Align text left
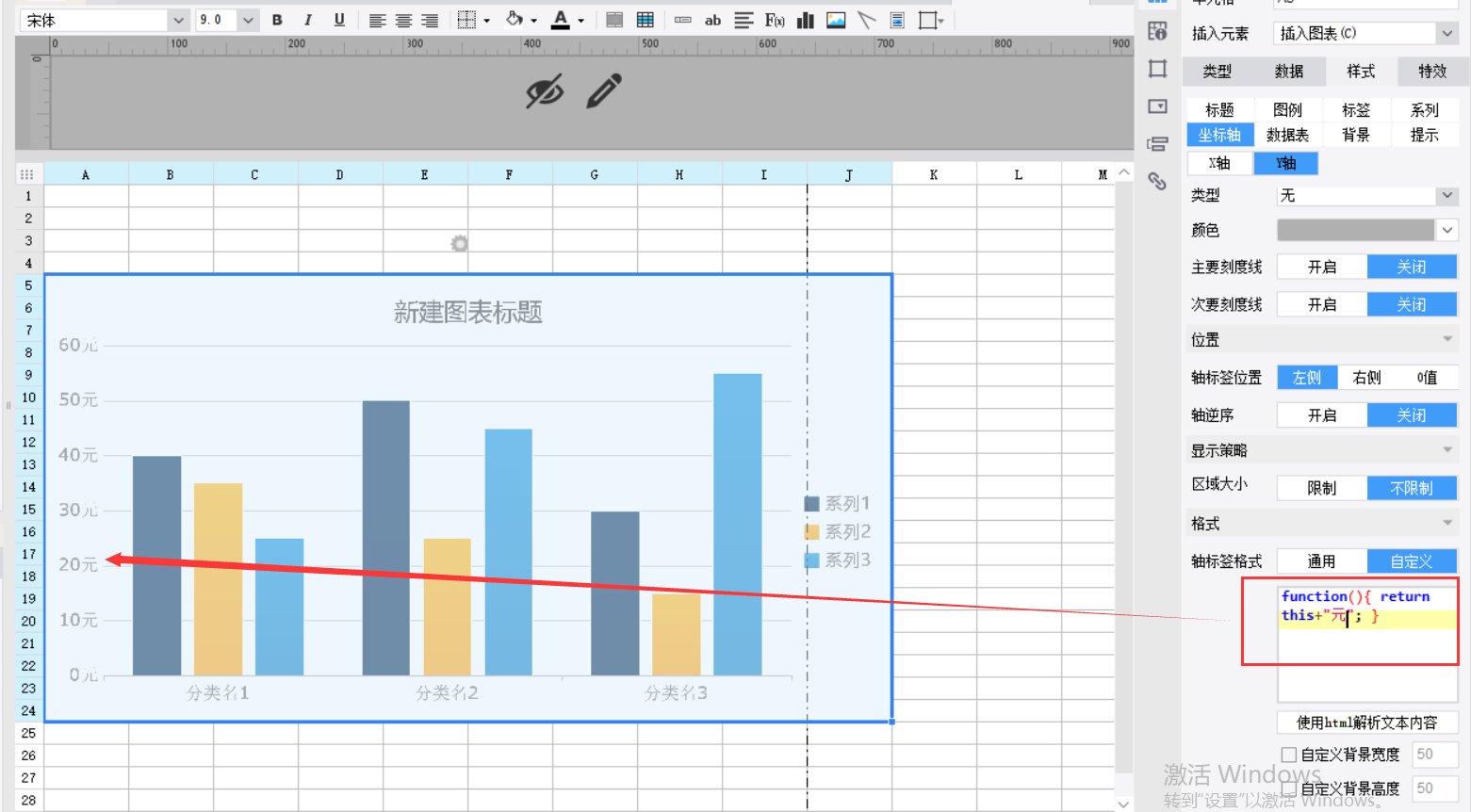 [377, 20]
